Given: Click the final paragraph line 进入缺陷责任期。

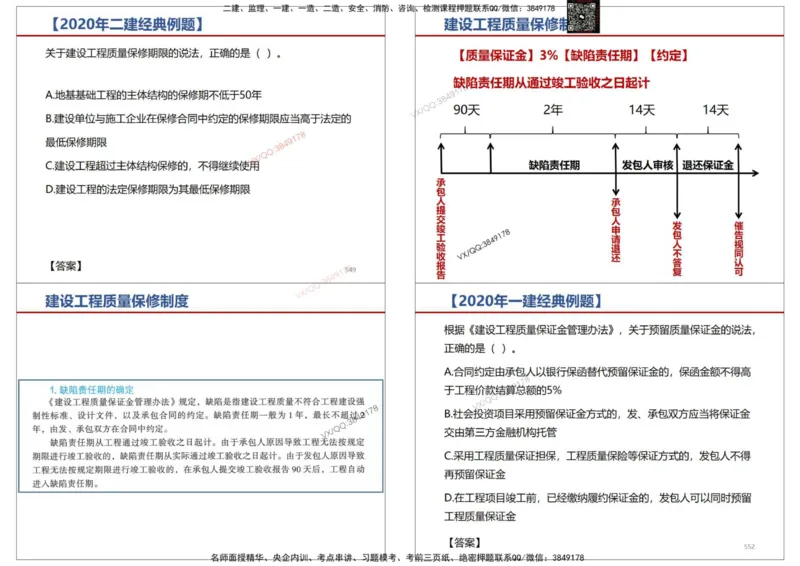Looking at the screenshot, I should click(66, 483).
